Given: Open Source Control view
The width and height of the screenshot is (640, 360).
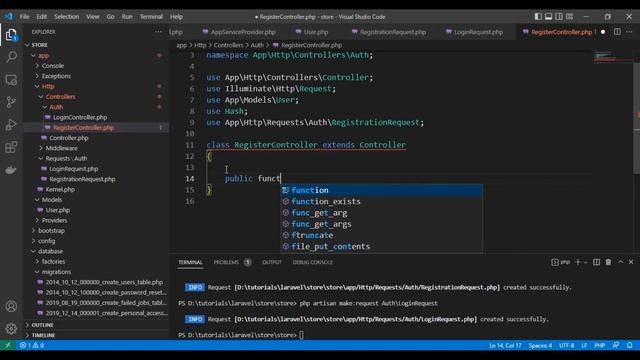Looking at the screenshot, I should pyautogui.click(x=11, y=102).
